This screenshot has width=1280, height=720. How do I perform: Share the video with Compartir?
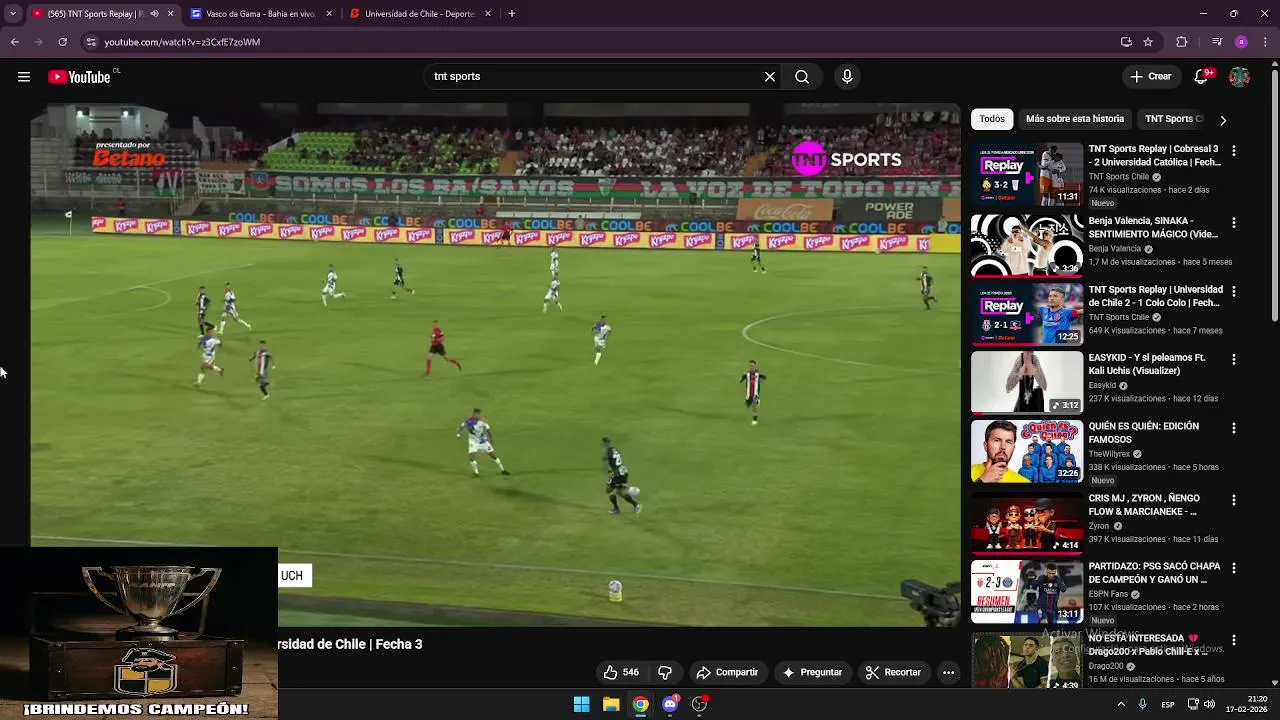click(727, 672)
